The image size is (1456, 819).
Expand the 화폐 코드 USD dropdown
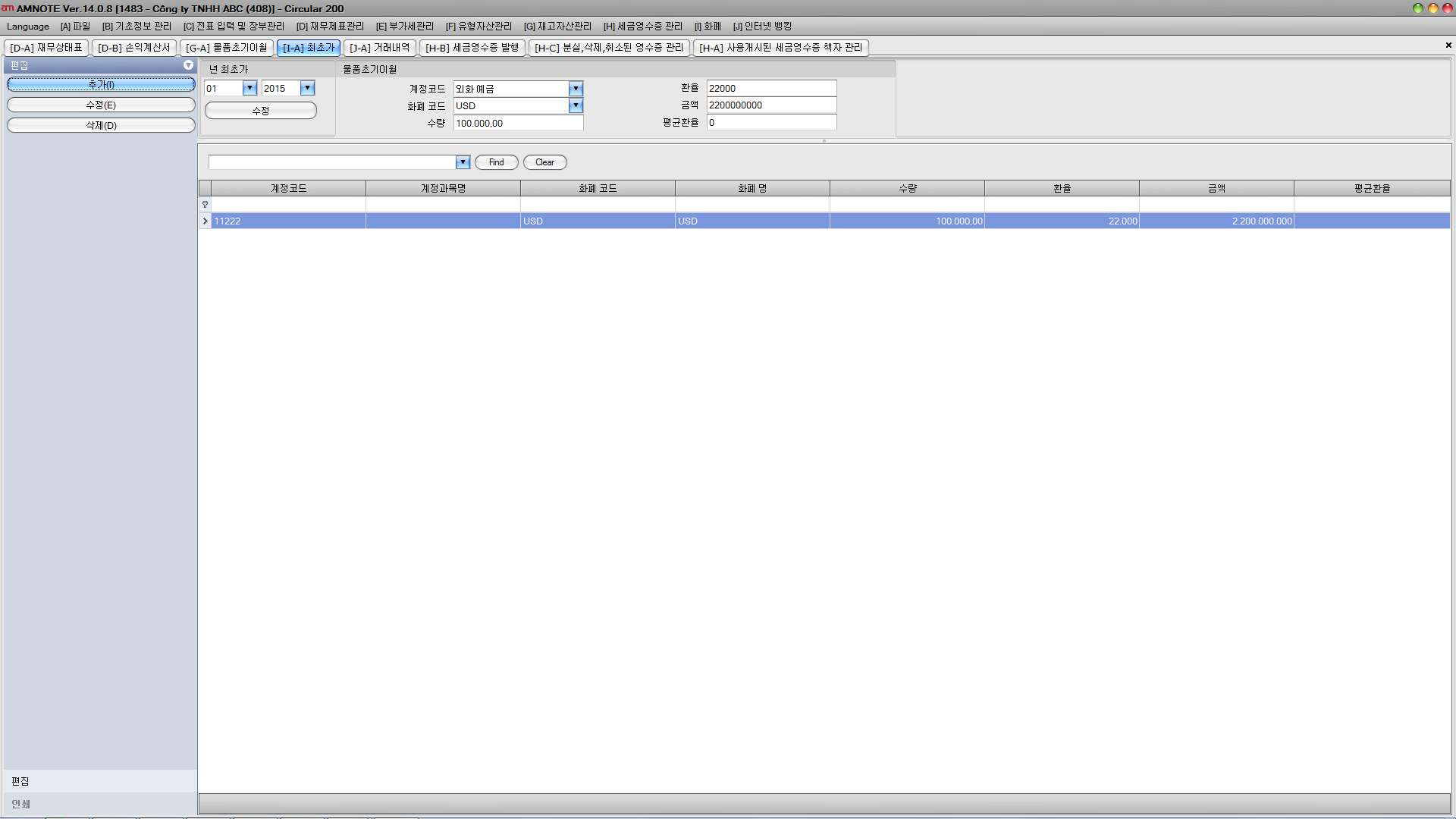pos(576,105)
